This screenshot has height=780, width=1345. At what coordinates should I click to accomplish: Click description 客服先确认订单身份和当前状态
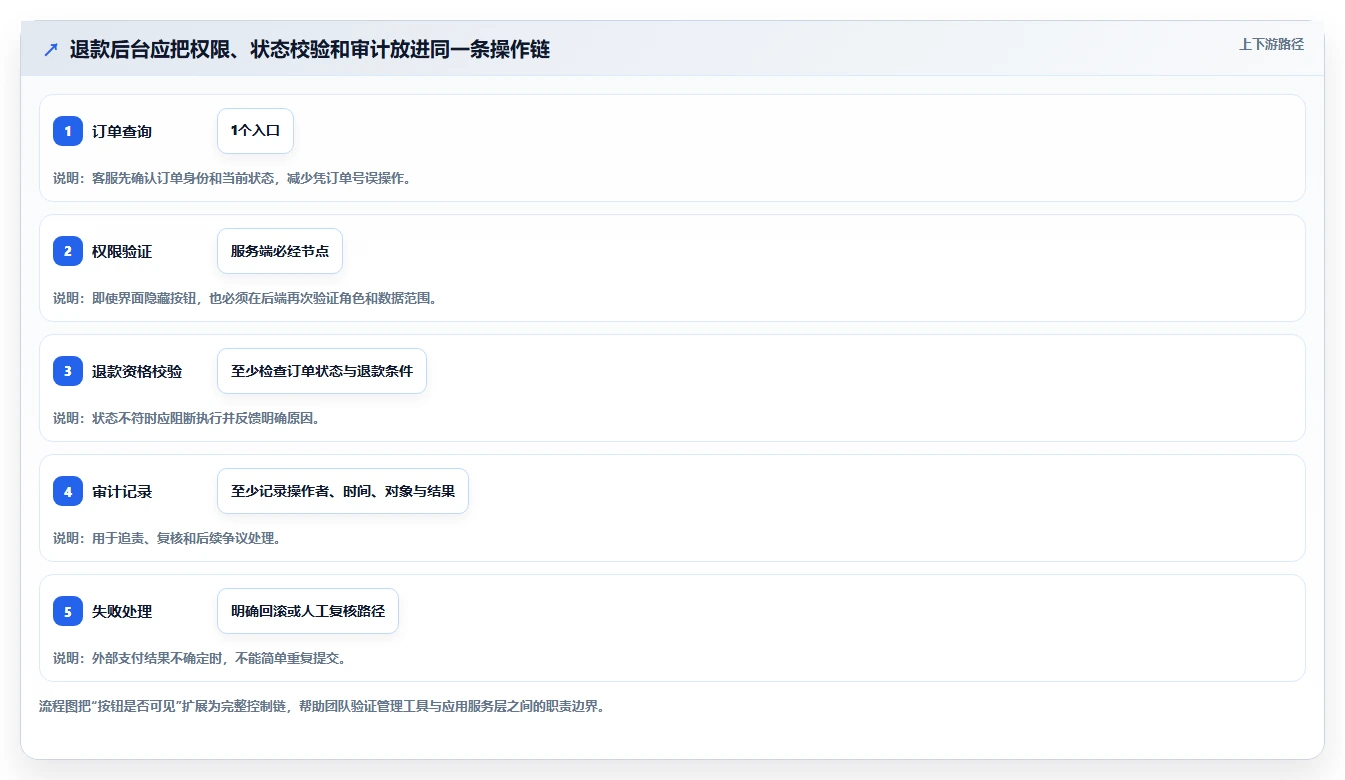coord(232,178)
